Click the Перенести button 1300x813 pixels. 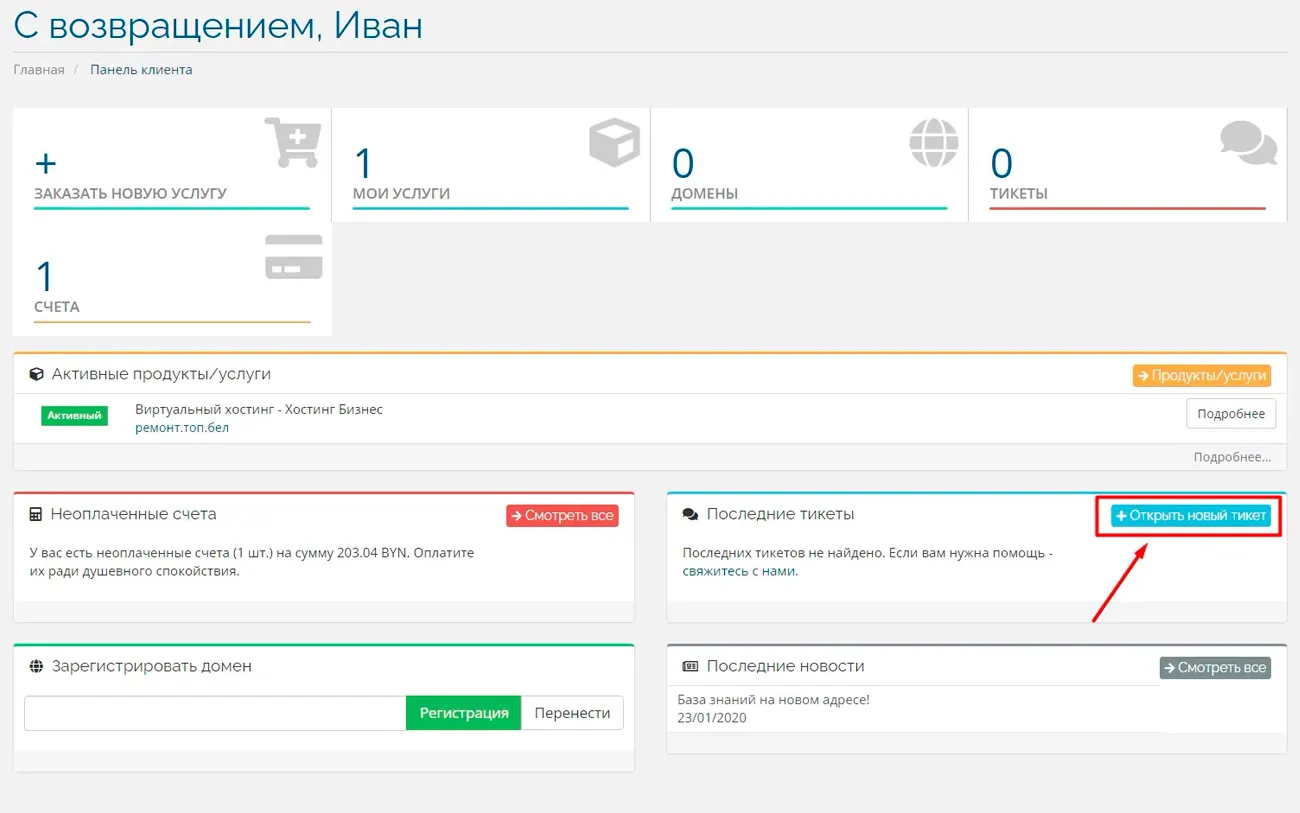pyautogui.click(x=572, y=713)
